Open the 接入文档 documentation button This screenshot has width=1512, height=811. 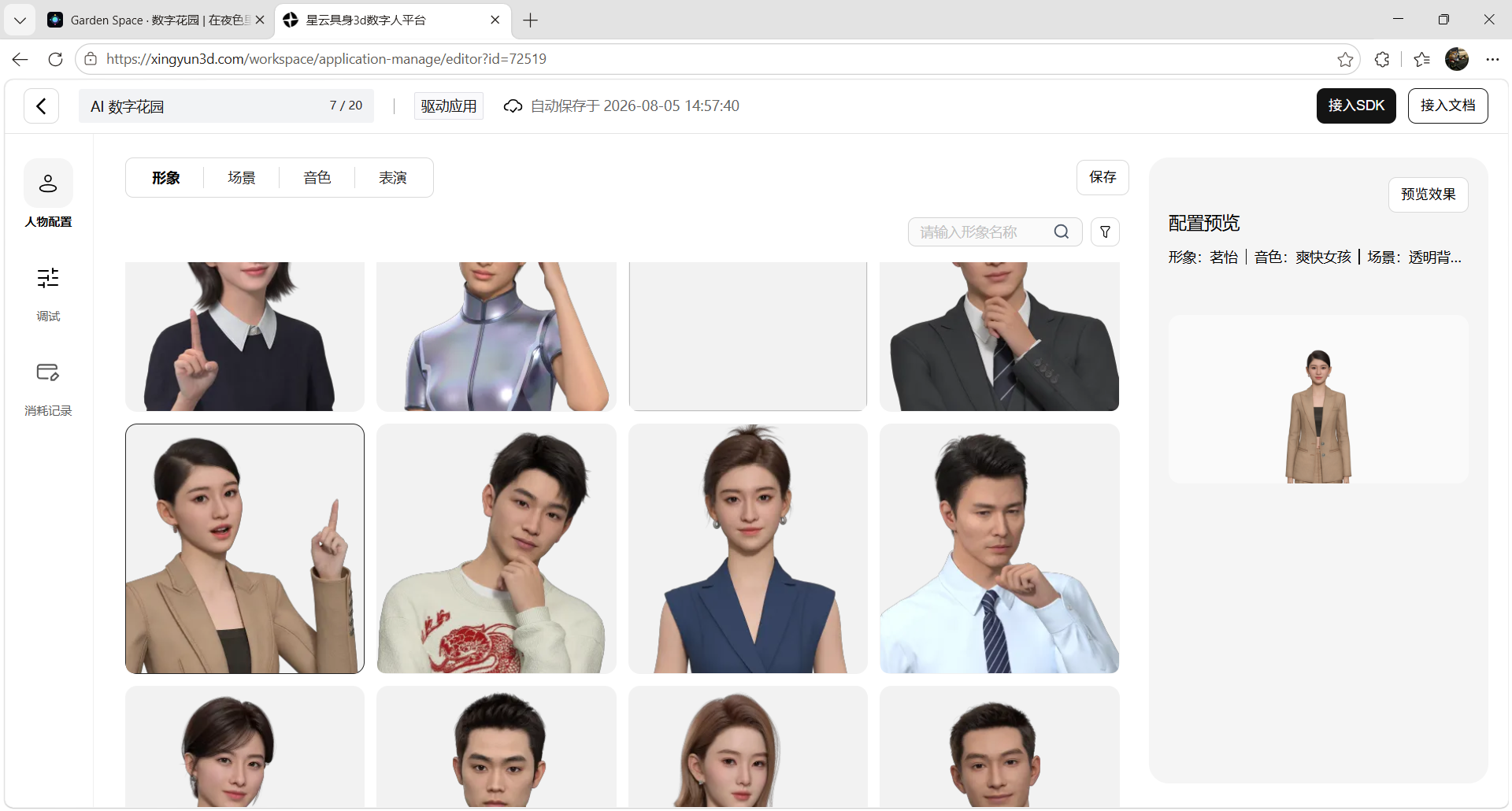pyautogui.click(x=1448, y=106)
